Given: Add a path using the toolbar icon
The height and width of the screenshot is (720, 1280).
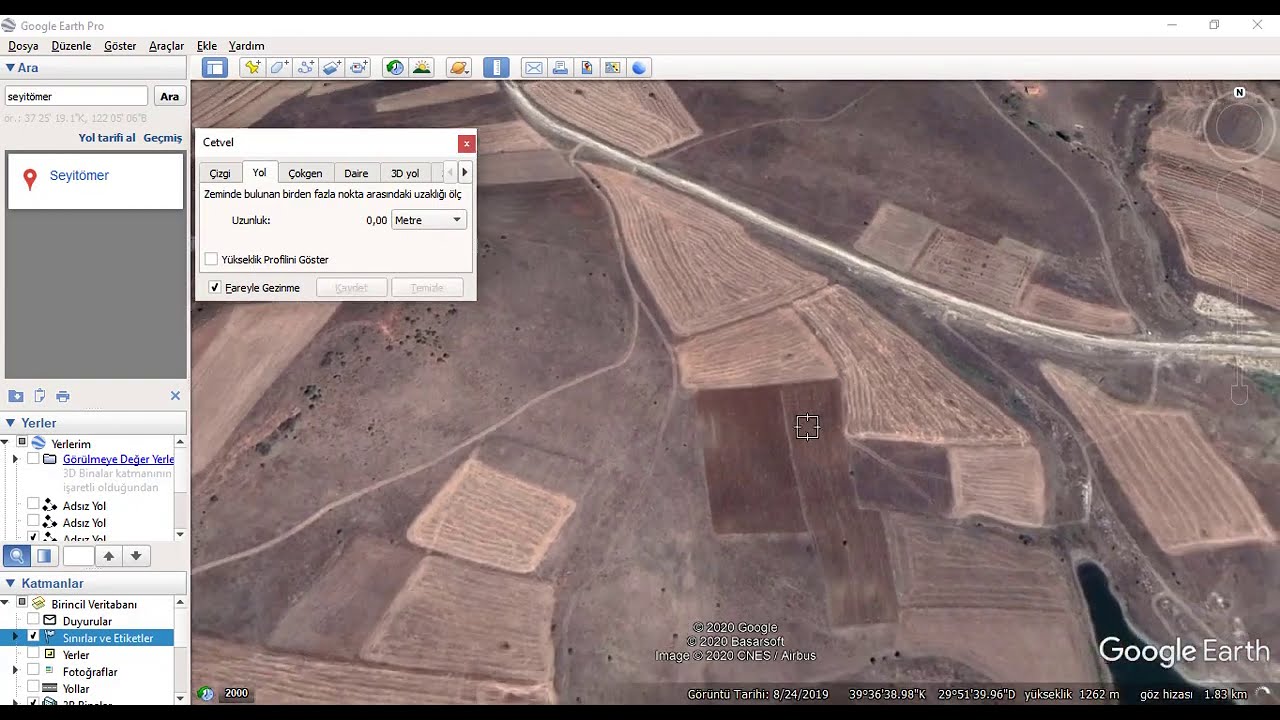Looking at the screenshot, I should pos(306,68).
